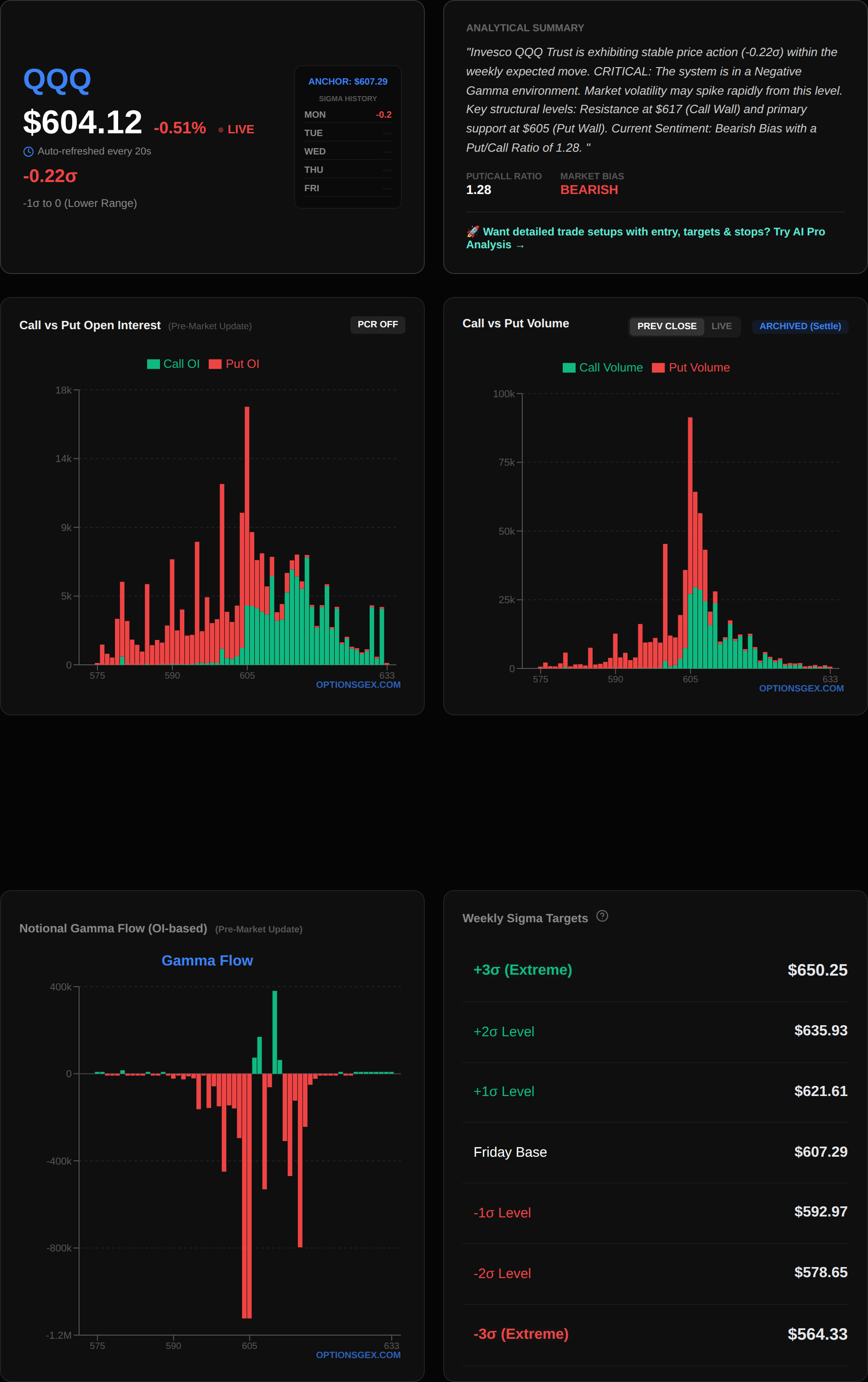Select the +3σ (Extreme) target row

[654, 970]
